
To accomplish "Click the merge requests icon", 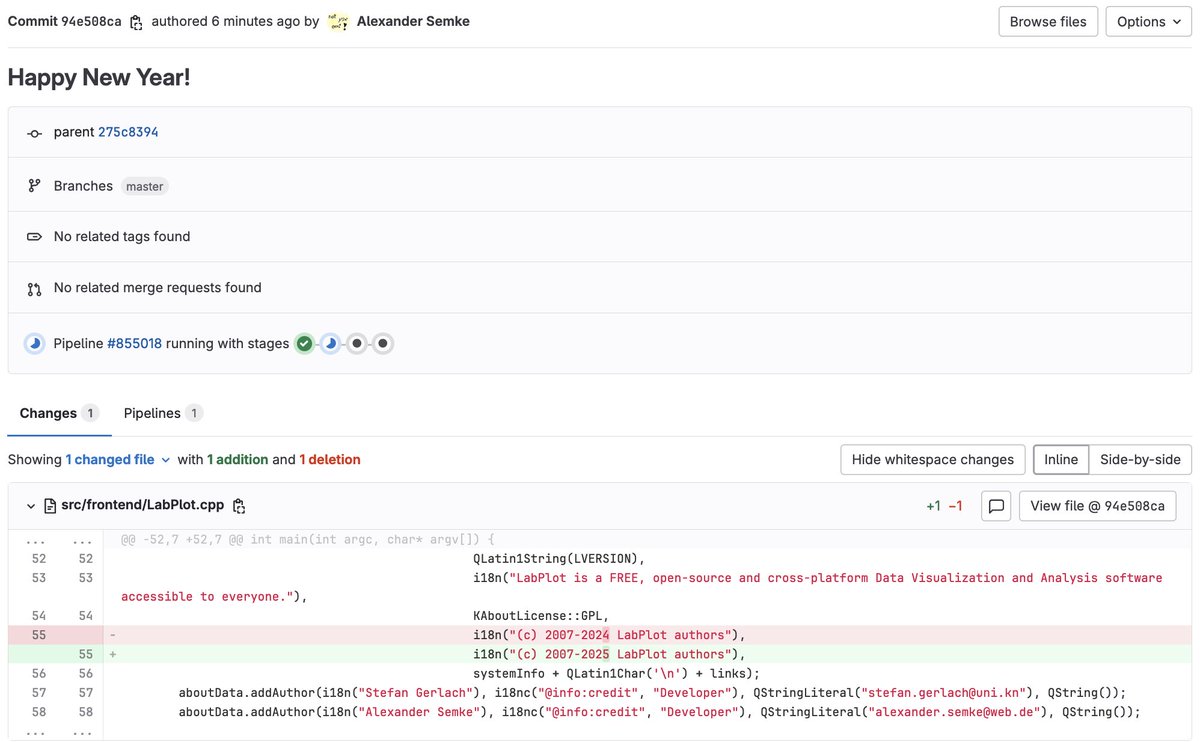I will coord(34,288).
